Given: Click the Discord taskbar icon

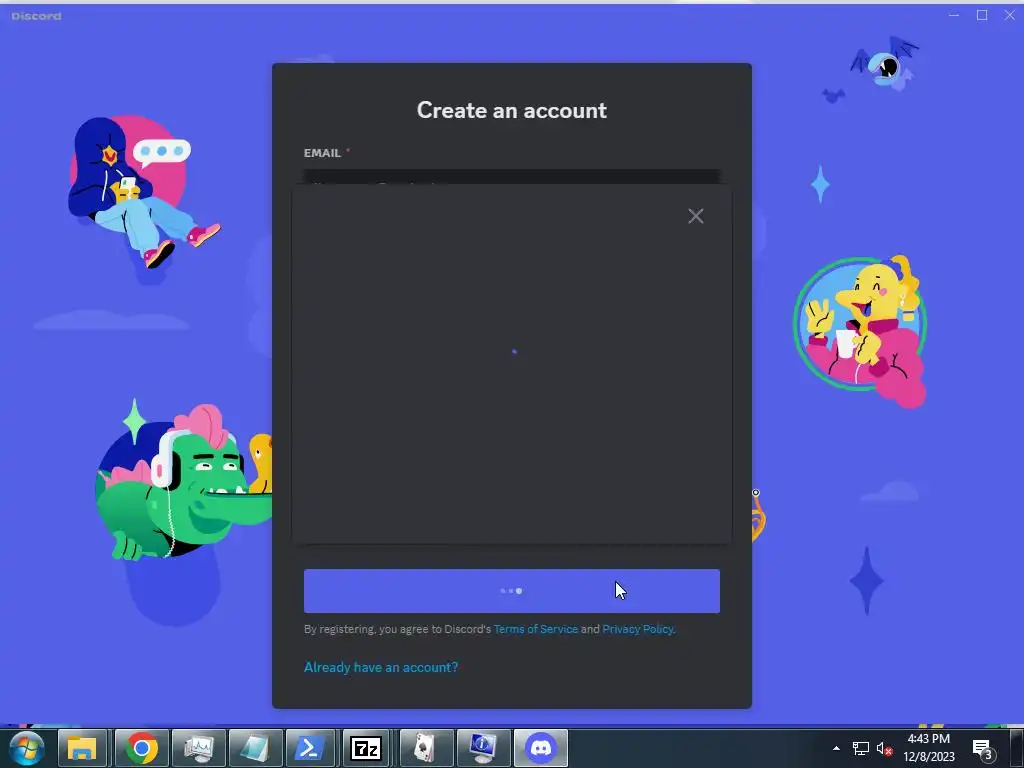Looking at the screenshot, I should tap(540, 748).
